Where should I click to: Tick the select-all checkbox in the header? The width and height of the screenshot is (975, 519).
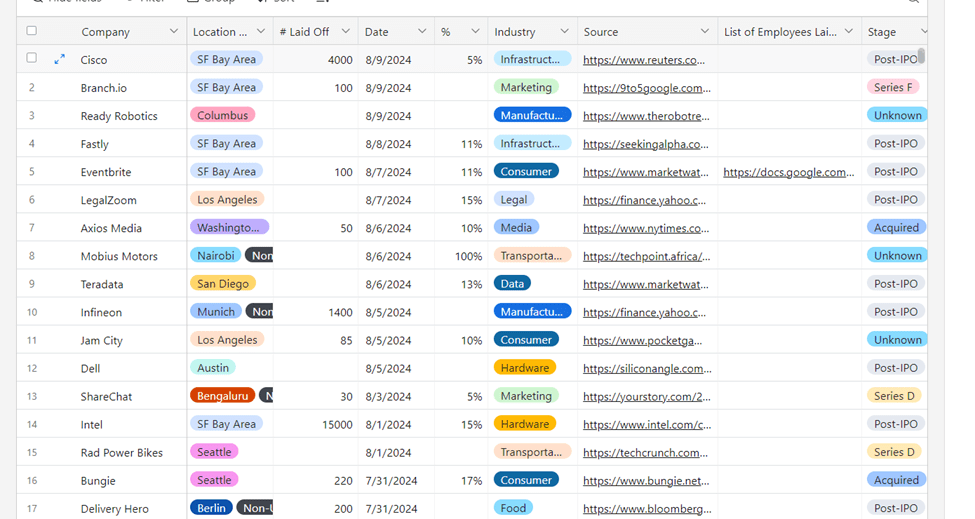(32, 30)
